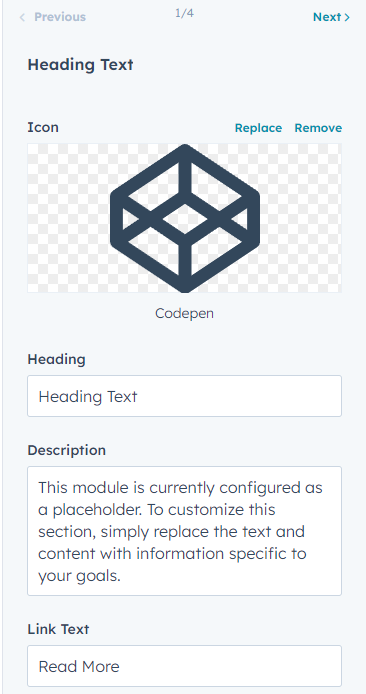Focus the Heading input field
The width and height of the screenshot is (366, 694).
click(x=185, y=396)
